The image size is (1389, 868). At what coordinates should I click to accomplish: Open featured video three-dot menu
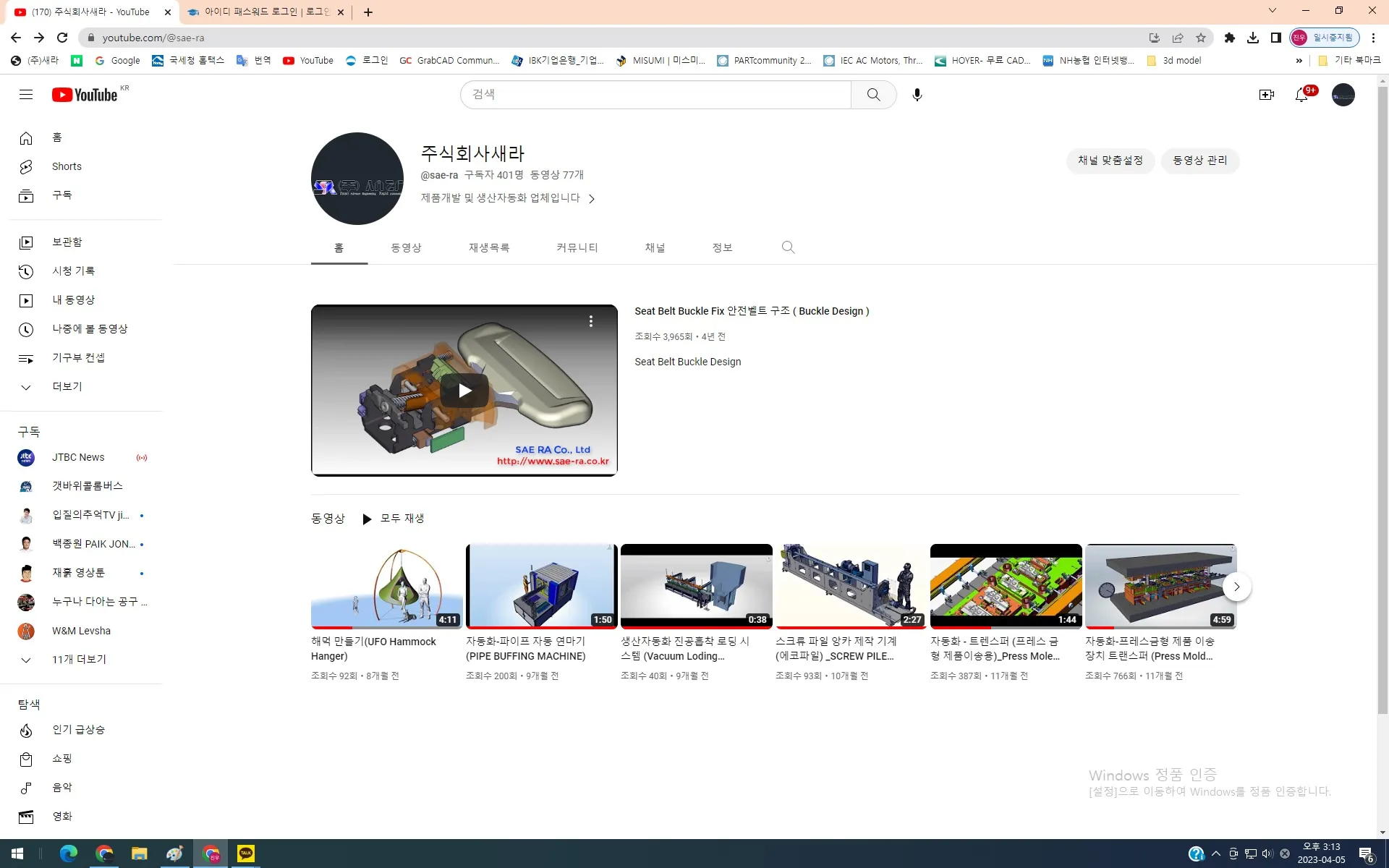click(x=591, y=321)
